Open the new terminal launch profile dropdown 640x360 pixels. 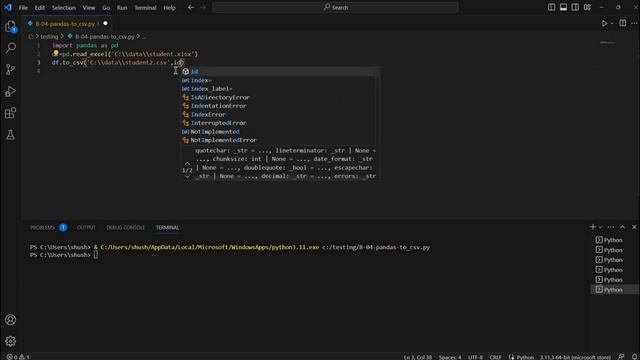click(x=600, y=227)
